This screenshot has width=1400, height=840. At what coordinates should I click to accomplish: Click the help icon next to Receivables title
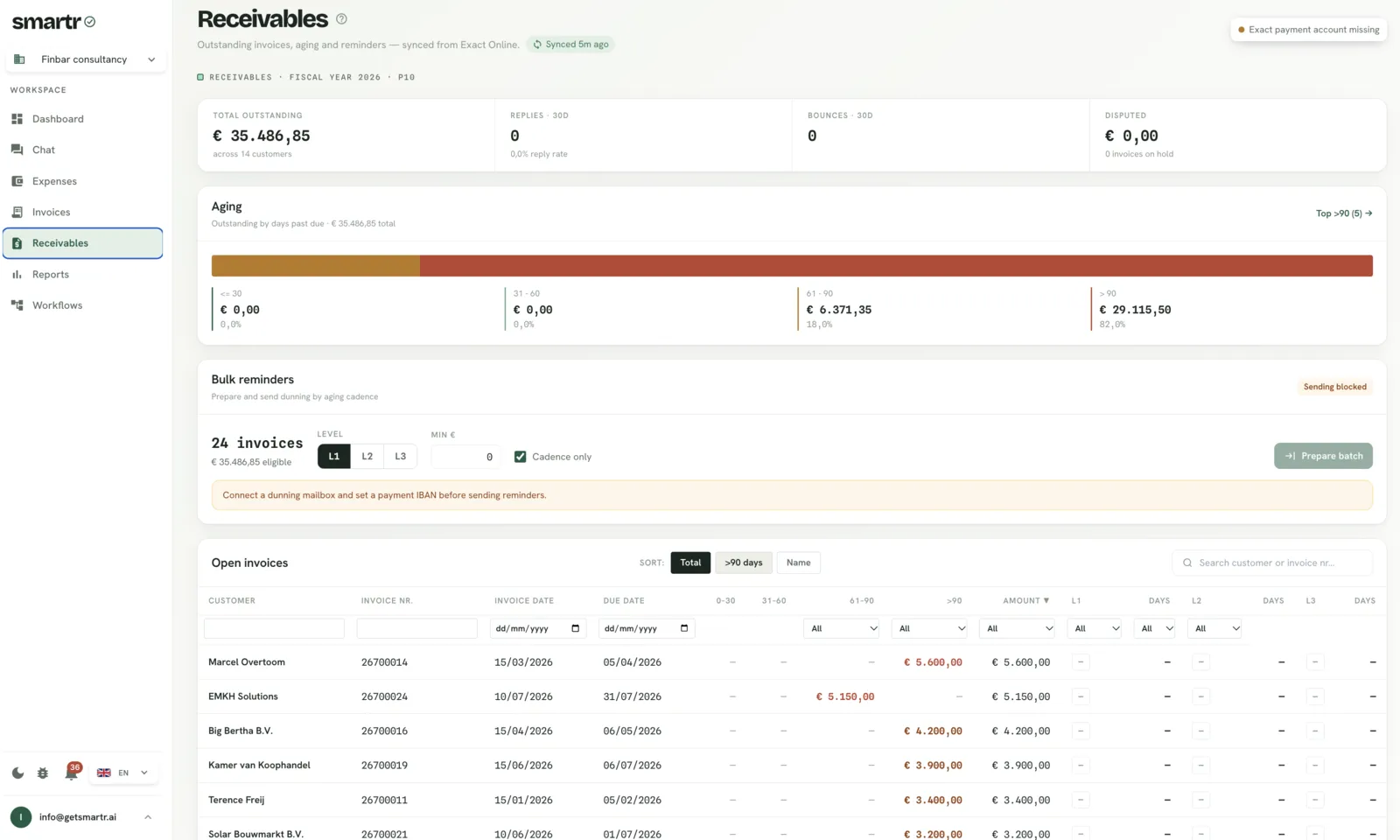point(341,18)
